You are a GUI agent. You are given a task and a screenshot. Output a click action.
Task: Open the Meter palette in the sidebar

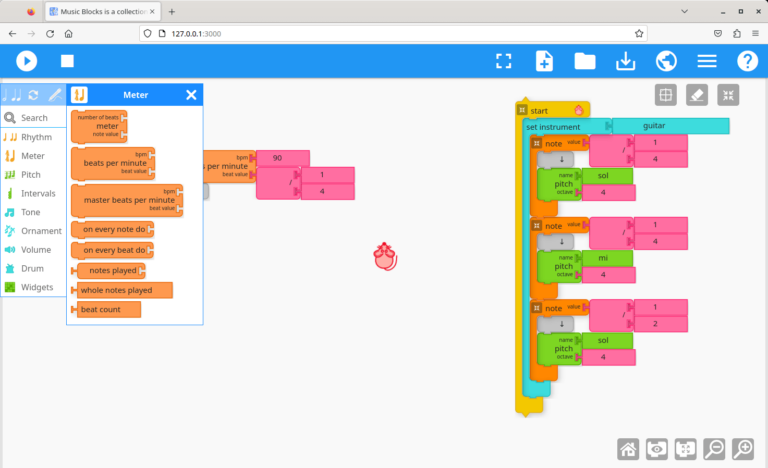click(34, 156)
